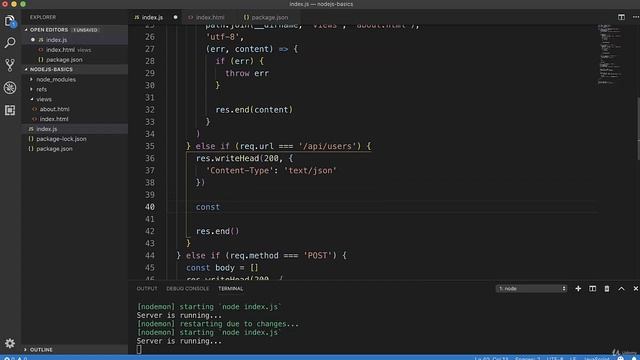
Task: Open the Explorer view in activity bar
Action: pyautogui.click(x=10, y=21)
